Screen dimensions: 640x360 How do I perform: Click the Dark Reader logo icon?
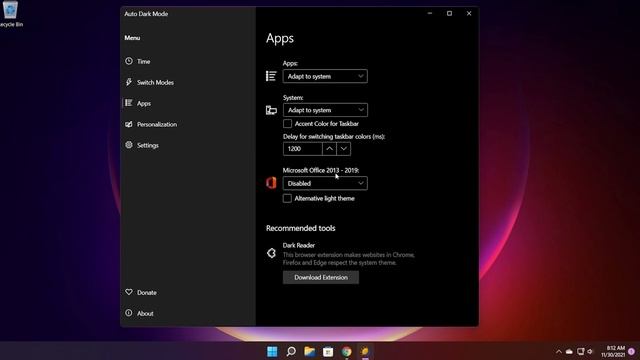271,253
